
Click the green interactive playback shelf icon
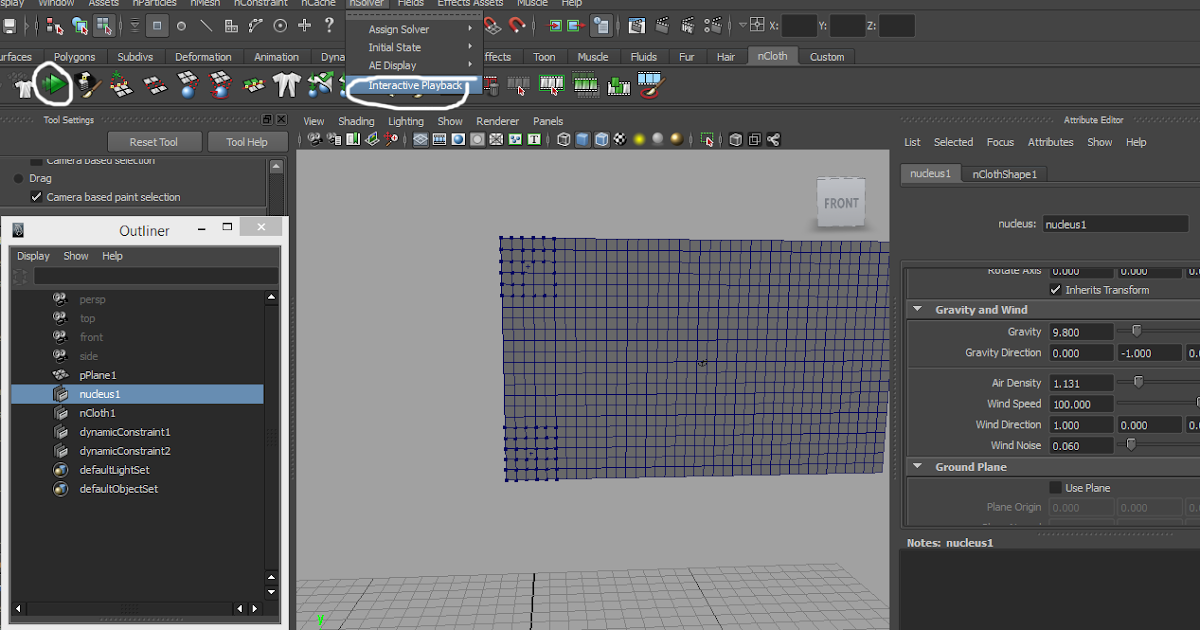(54, 85)
